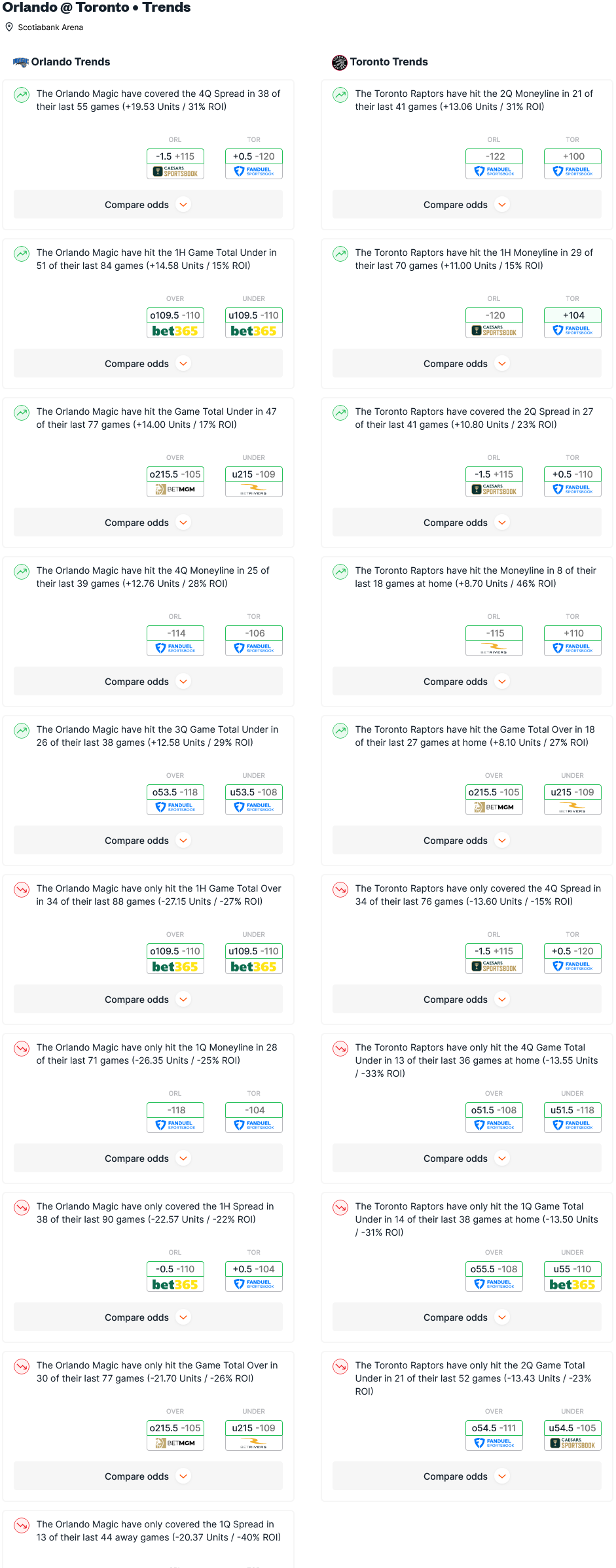Select the -1.5 +115 Caesars Sportsbook odds in the Orlando 4Q Spread trend
The width and height of the screenshot is (616, 1568).
click(x=175, y=164)
